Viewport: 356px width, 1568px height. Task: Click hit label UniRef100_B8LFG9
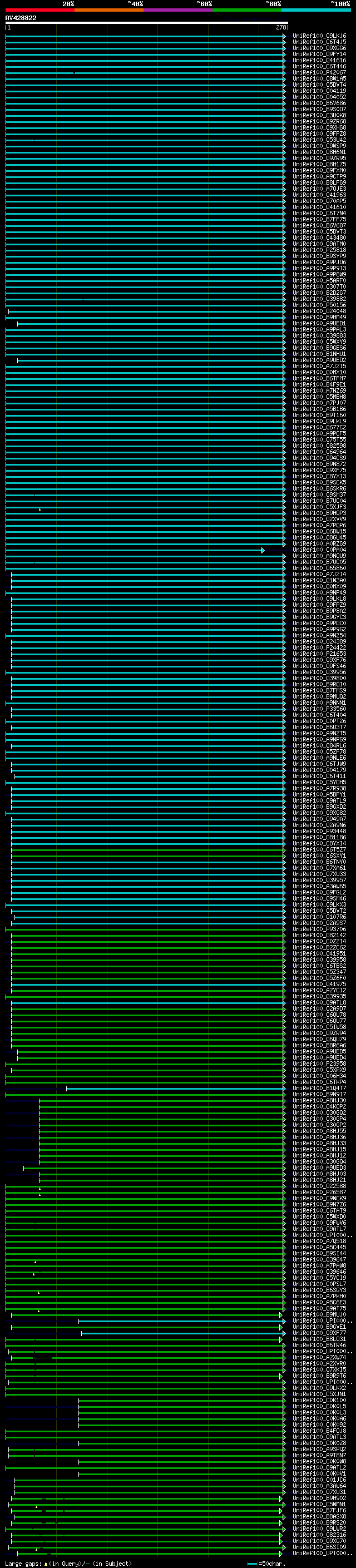pyautogui.click(x=319, y=182)
